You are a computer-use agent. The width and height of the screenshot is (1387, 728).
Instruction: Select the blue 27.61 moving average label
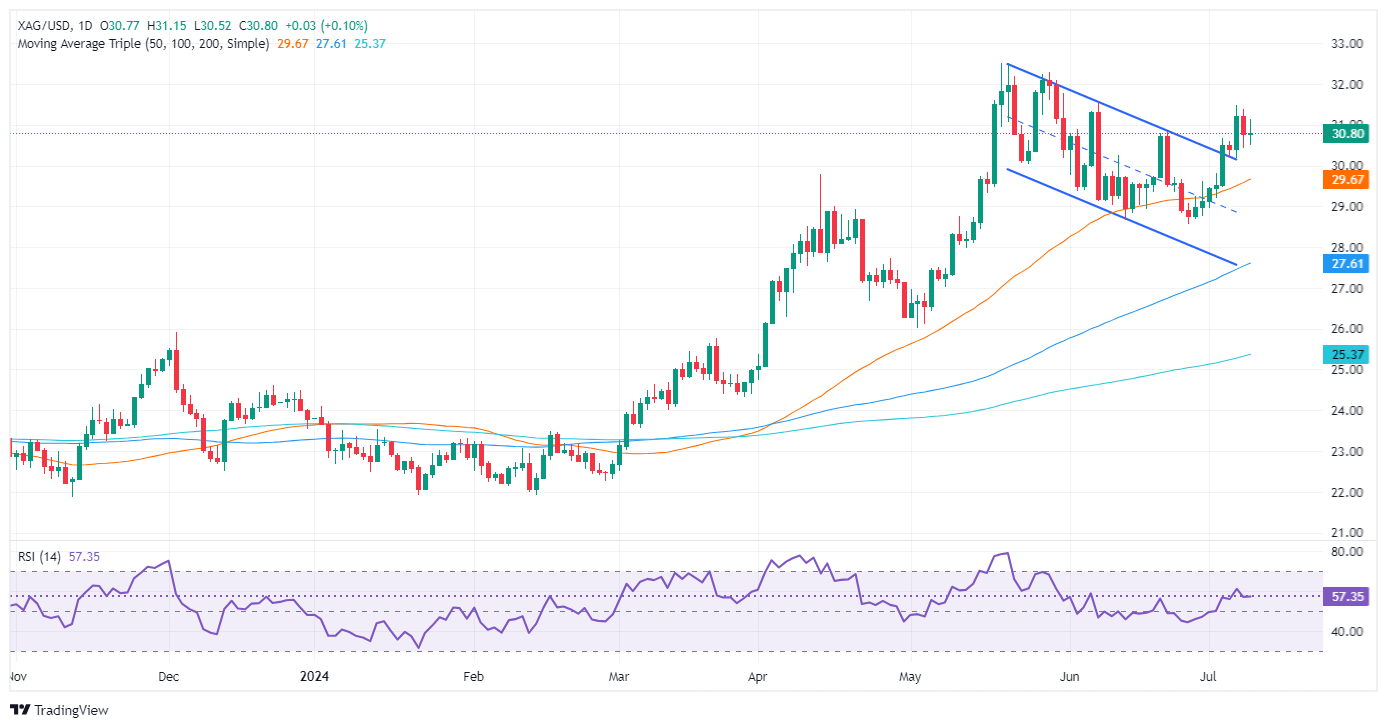[1351, 264]
